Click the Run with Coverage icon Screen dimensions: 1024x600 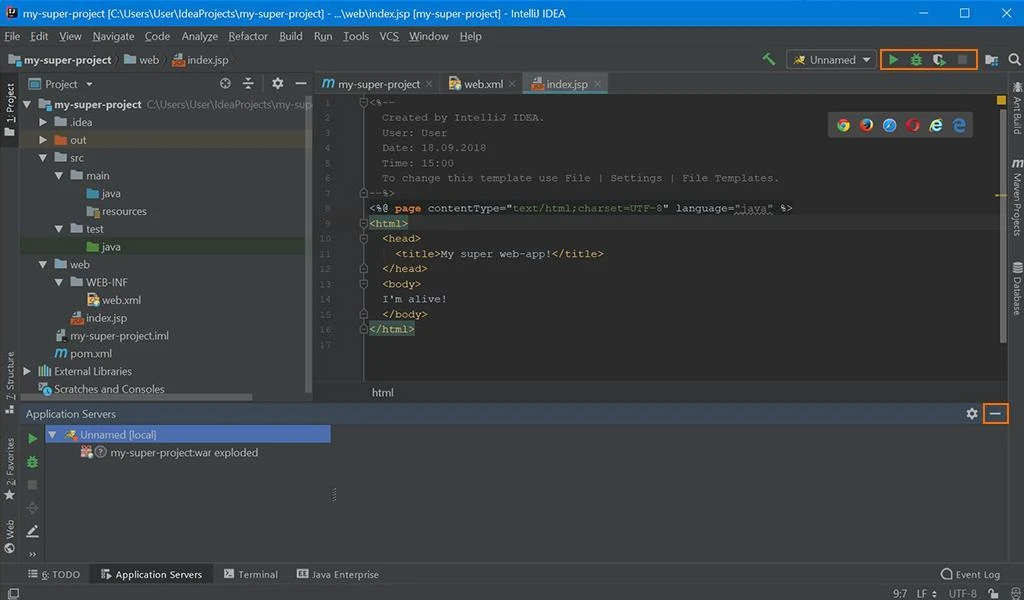tap(939, 60)
